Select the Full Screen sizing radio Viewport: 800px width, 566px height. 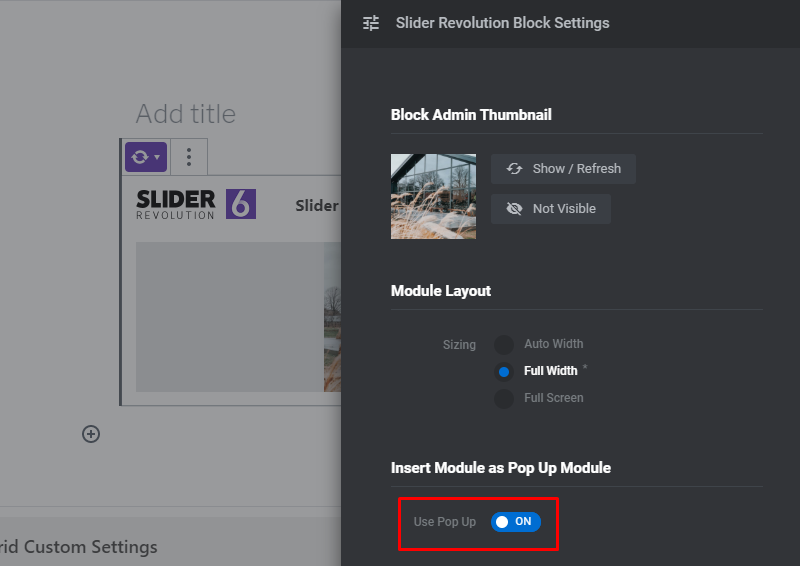(504, 399)
